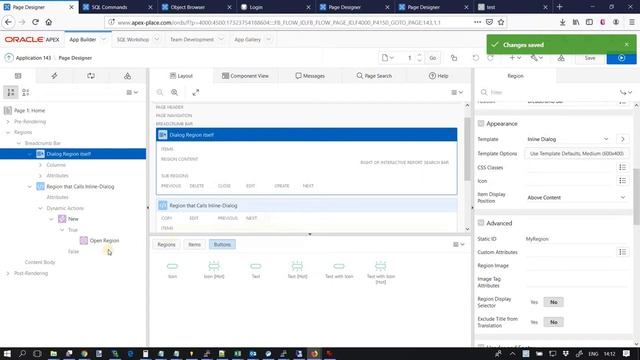Open Firefox from the Windows taskbar
This screenshot has width=640, height=360.
pyautogui.click(x=314, y=353)
